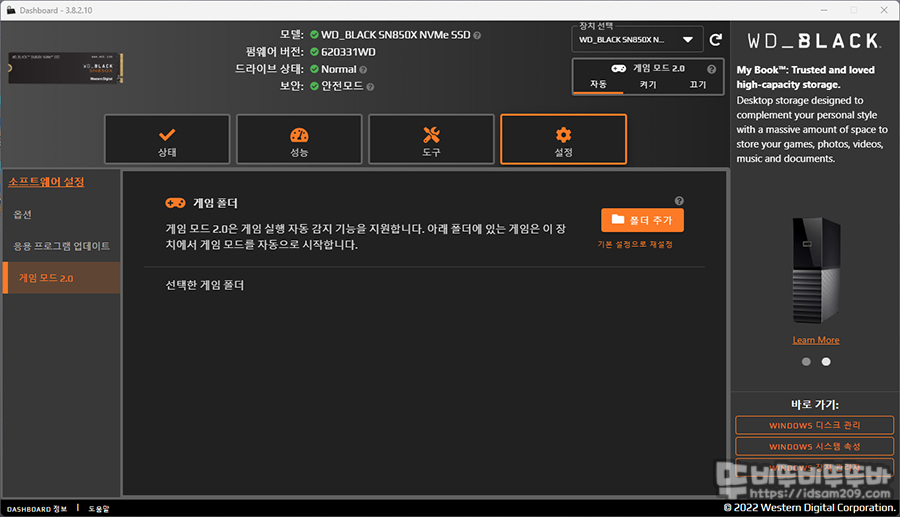Viewport: 900px width, 517px height.
Task: Open the 성능 performance tab
Action: pyautogui.click(x=299, y=139)
